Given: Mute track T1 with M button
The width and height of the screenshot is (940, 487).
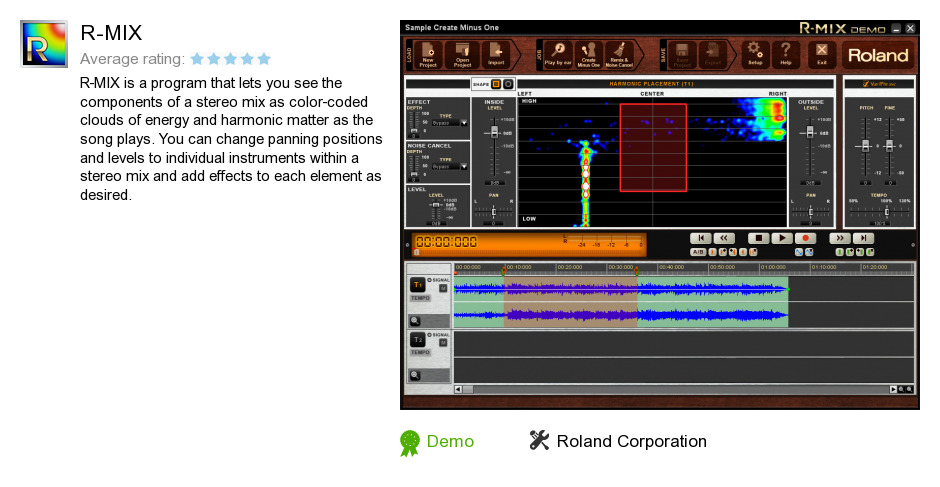Looking at the screenshot, I should click(x=443, y=288).
